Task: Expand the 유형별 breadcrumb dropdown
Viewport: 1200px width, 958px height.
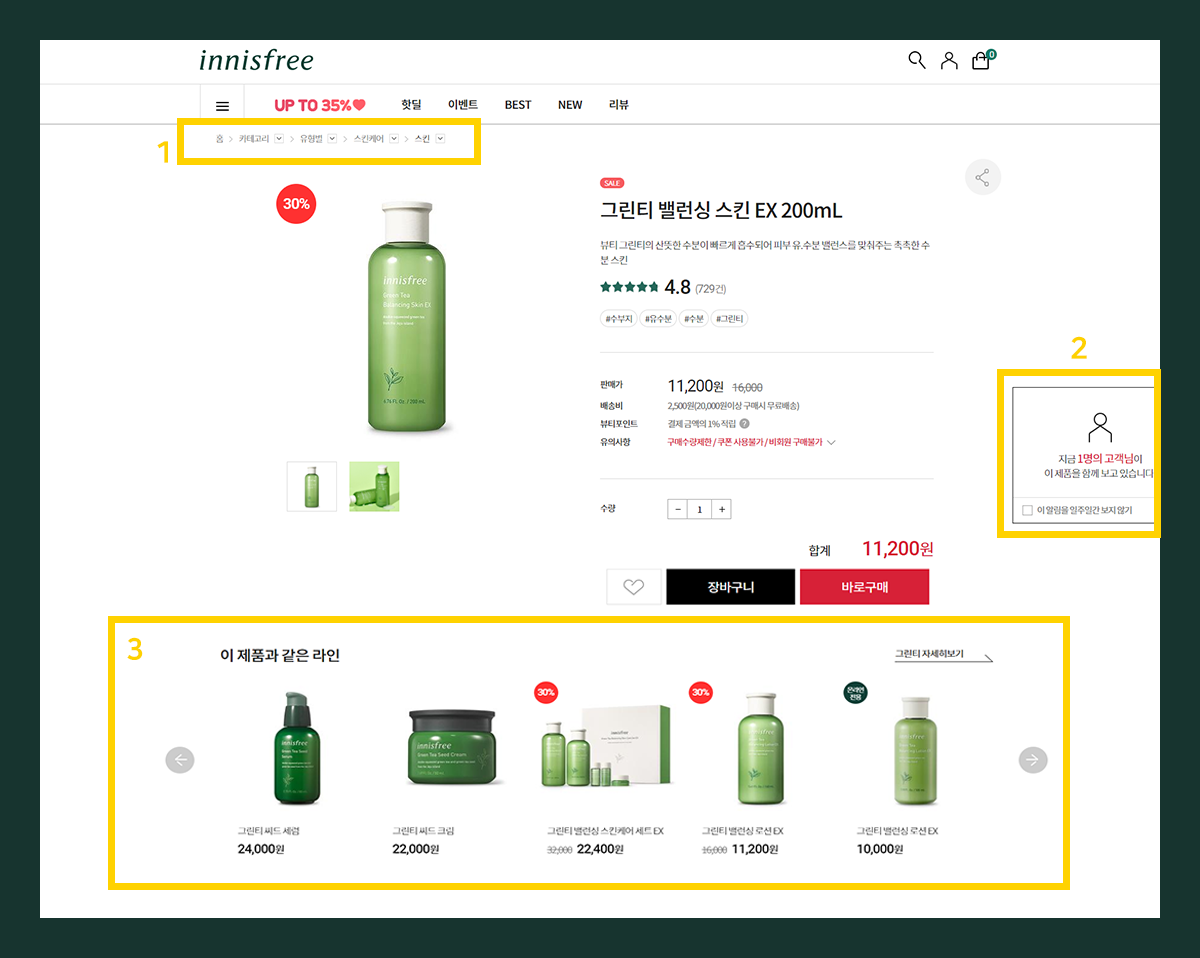Action: (333, 139)
